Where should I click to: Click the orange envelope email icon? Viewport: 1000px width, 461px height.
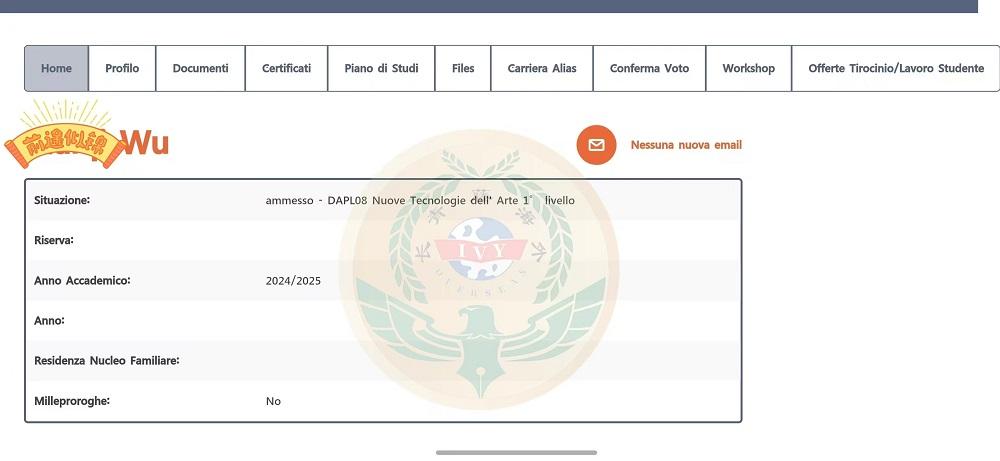tap(596, 145)
